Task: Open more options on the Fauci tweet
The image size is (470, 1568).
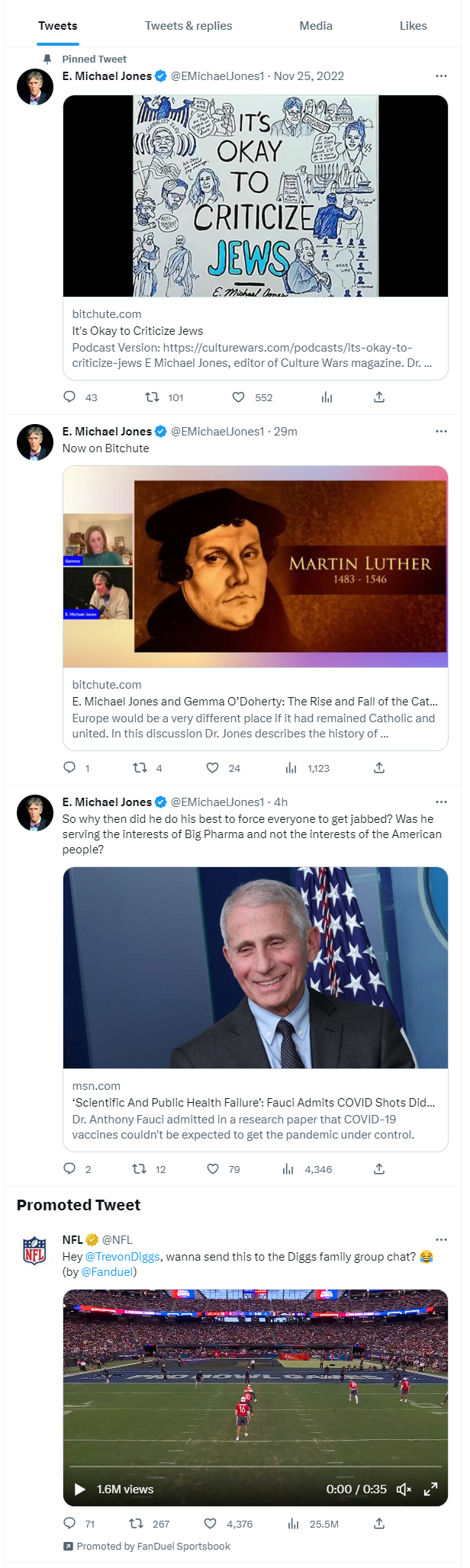Action: pos(441,802)
